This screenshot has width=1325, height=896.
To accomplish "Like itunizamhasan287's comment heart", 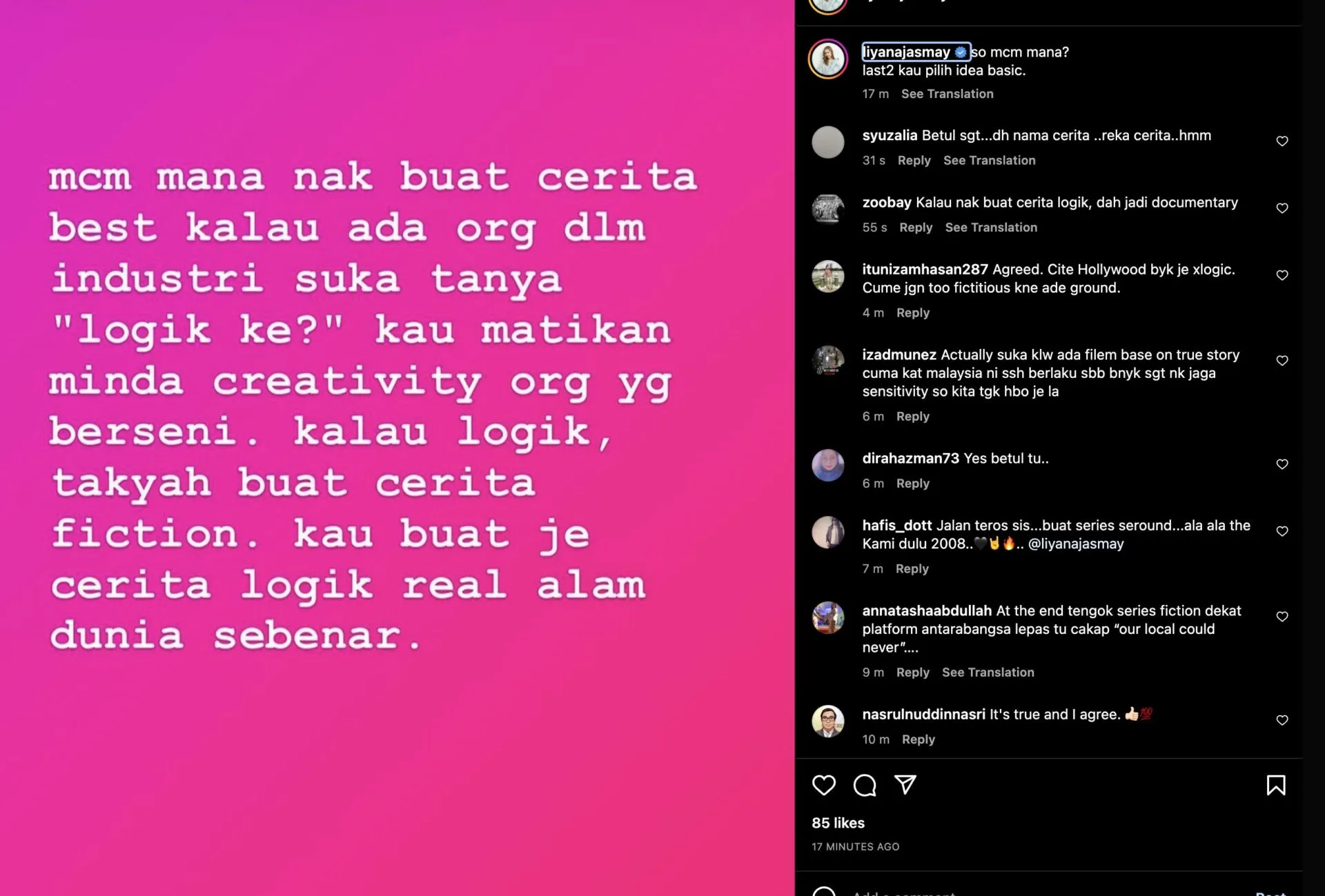I will point(1282,275).
